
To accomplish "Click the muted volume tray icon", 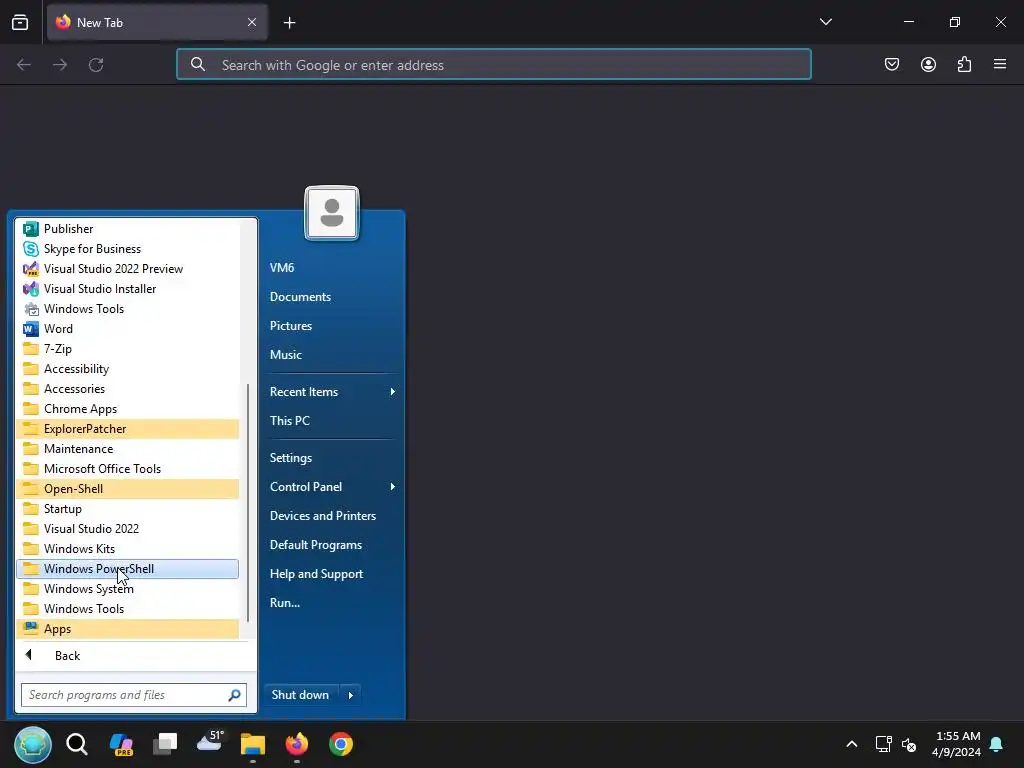I will click(x=909, y=744).
